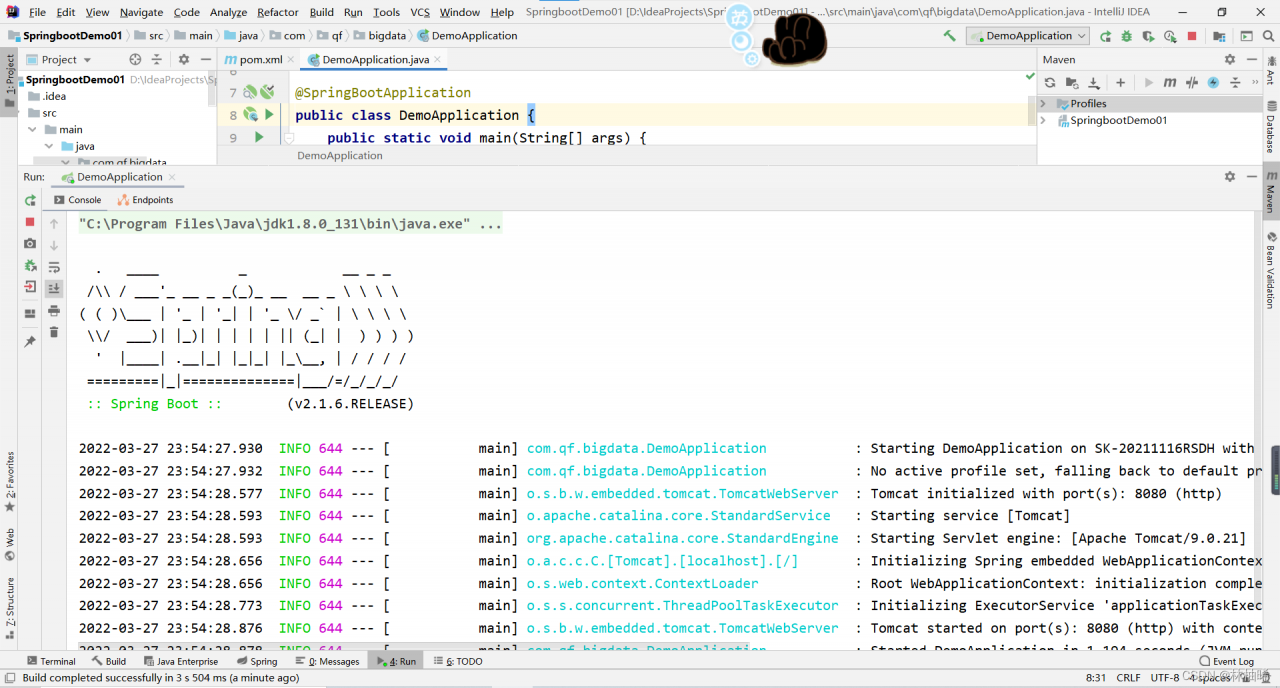
Task: Click the Debug bug icon in main toolbar
Action: tap(1127, 36)
